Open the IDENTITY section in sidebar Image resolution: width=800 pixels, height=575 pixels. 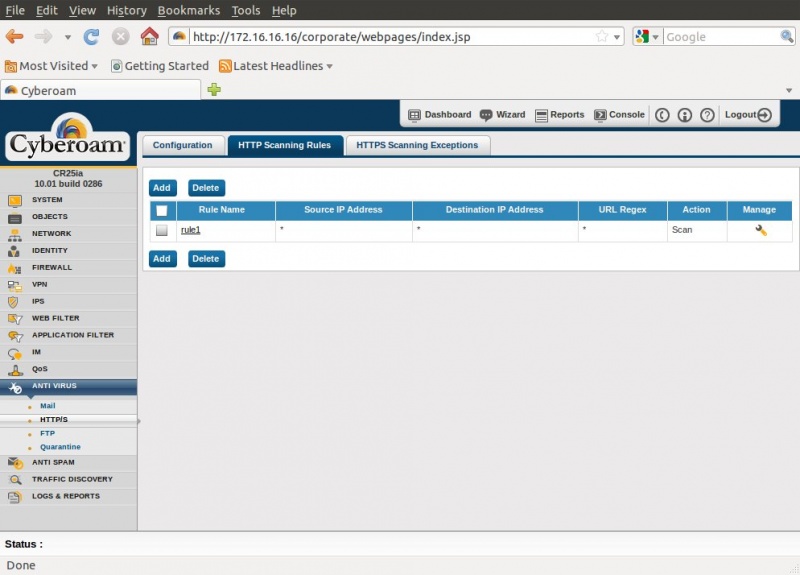pyautogui.click(x=68, y=251)
